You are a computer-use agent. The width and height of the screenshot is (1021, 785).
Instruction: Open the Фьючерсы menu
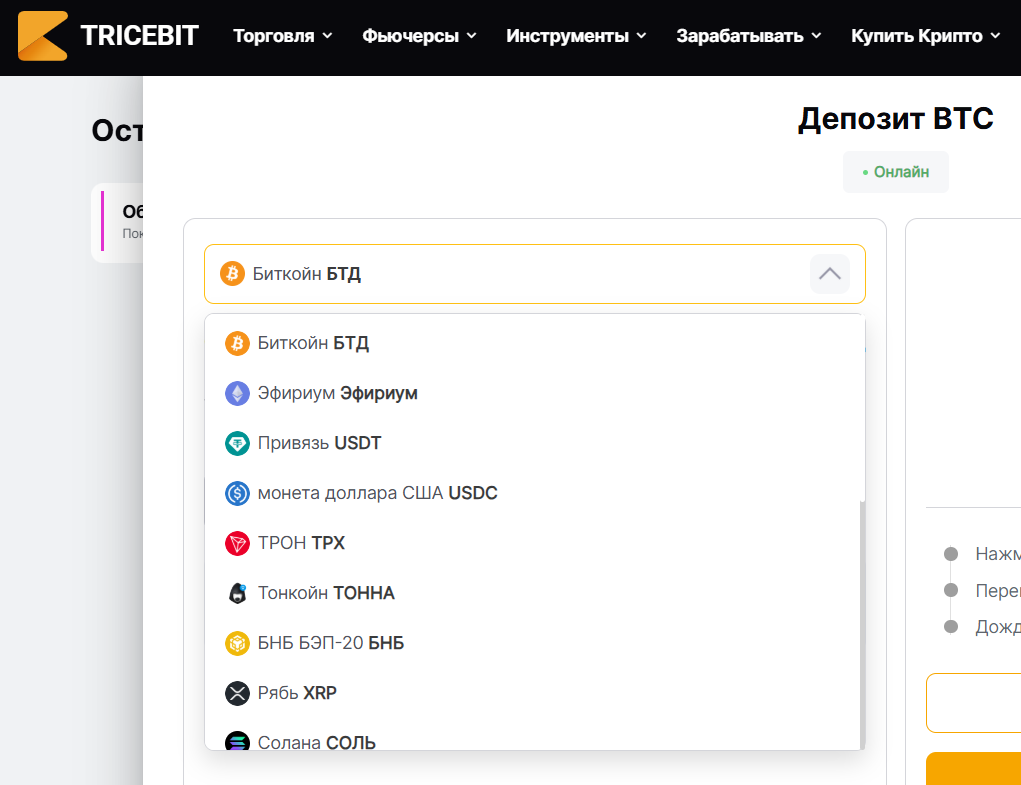point(419,36)
